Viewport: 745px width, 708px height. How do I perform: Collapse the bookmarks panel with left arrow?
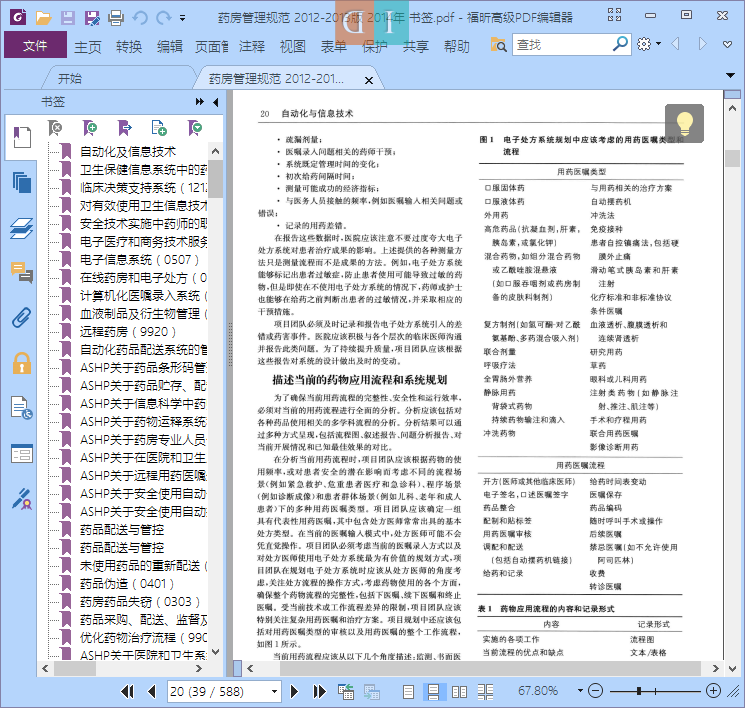pyautogui.click(x=216, y=102)
